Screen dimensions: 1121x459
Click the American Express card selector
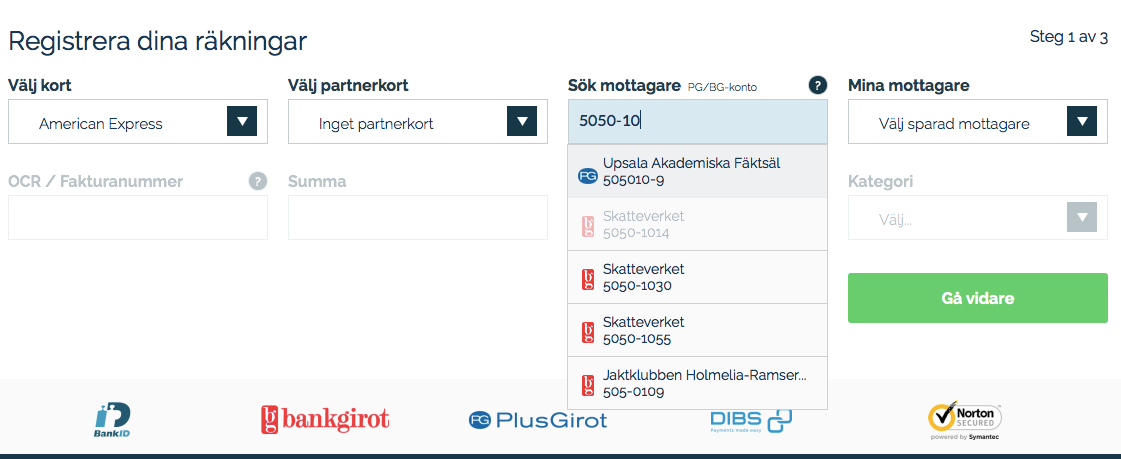tap(138, 122)
